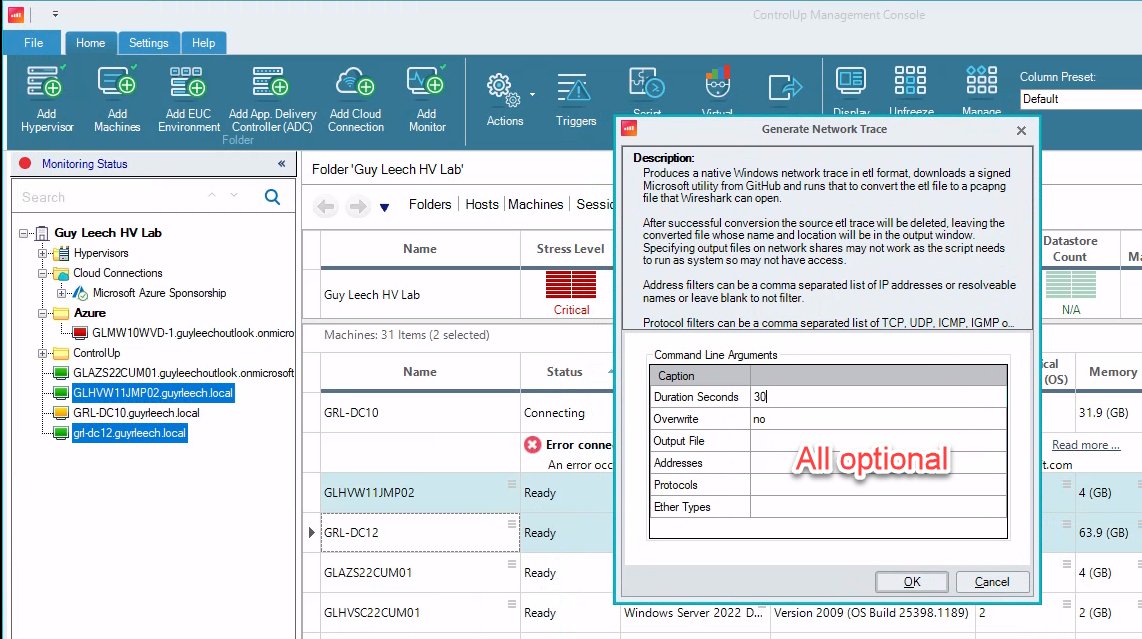
Task: Click the next search result arrow
Action: (x=234, y=195)
